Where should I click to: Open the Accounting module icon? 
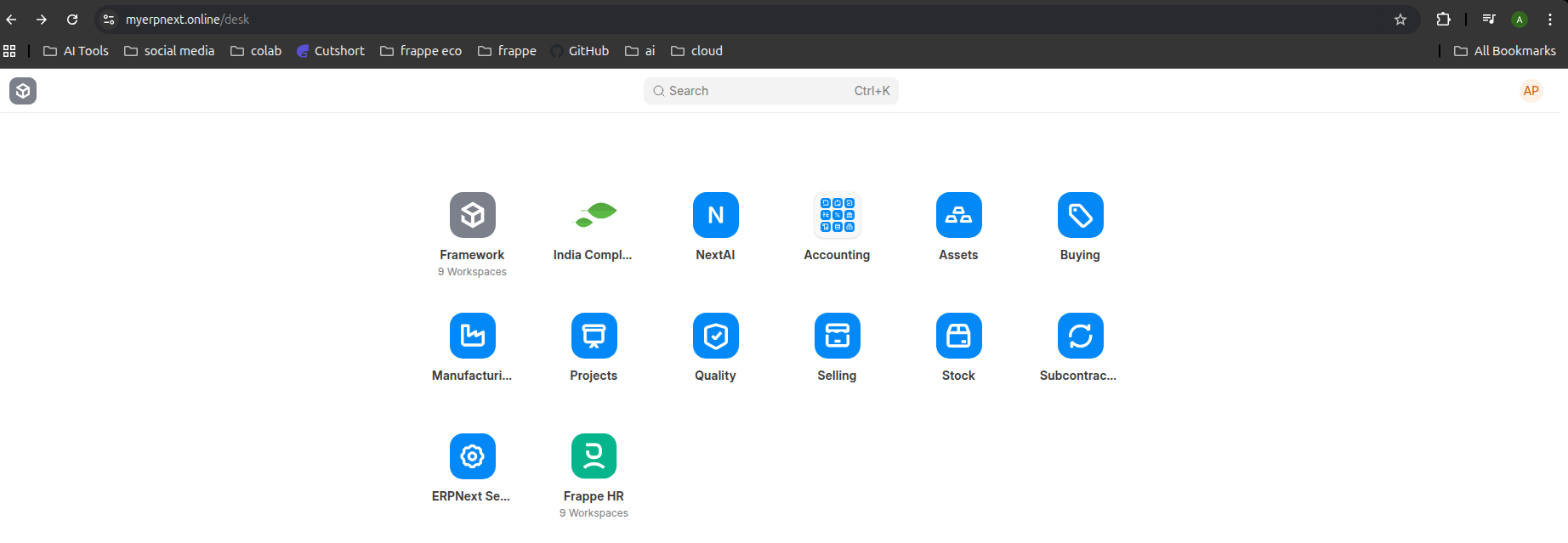point(837,215)
